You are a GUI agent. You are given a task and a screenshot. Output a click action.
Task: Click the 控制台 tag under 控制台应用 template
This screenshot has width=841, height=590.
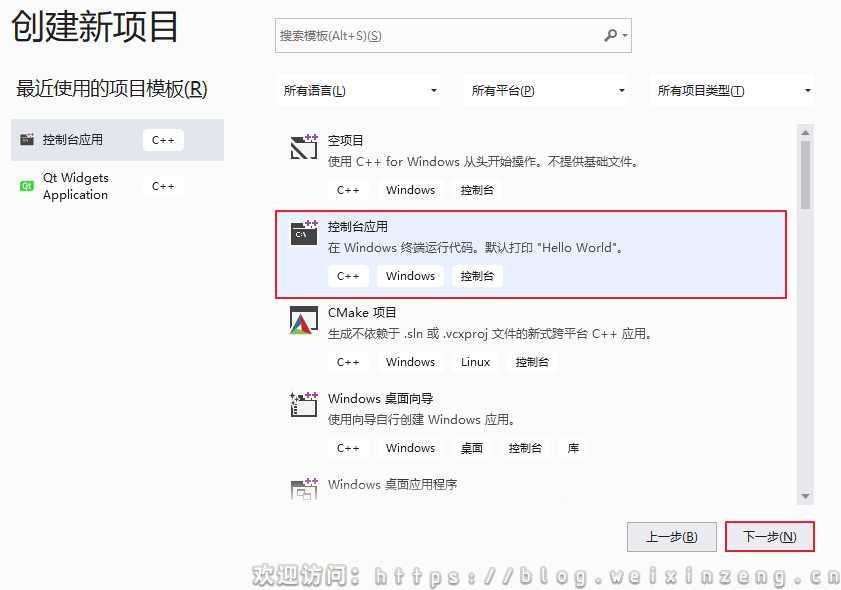point(477,276)
